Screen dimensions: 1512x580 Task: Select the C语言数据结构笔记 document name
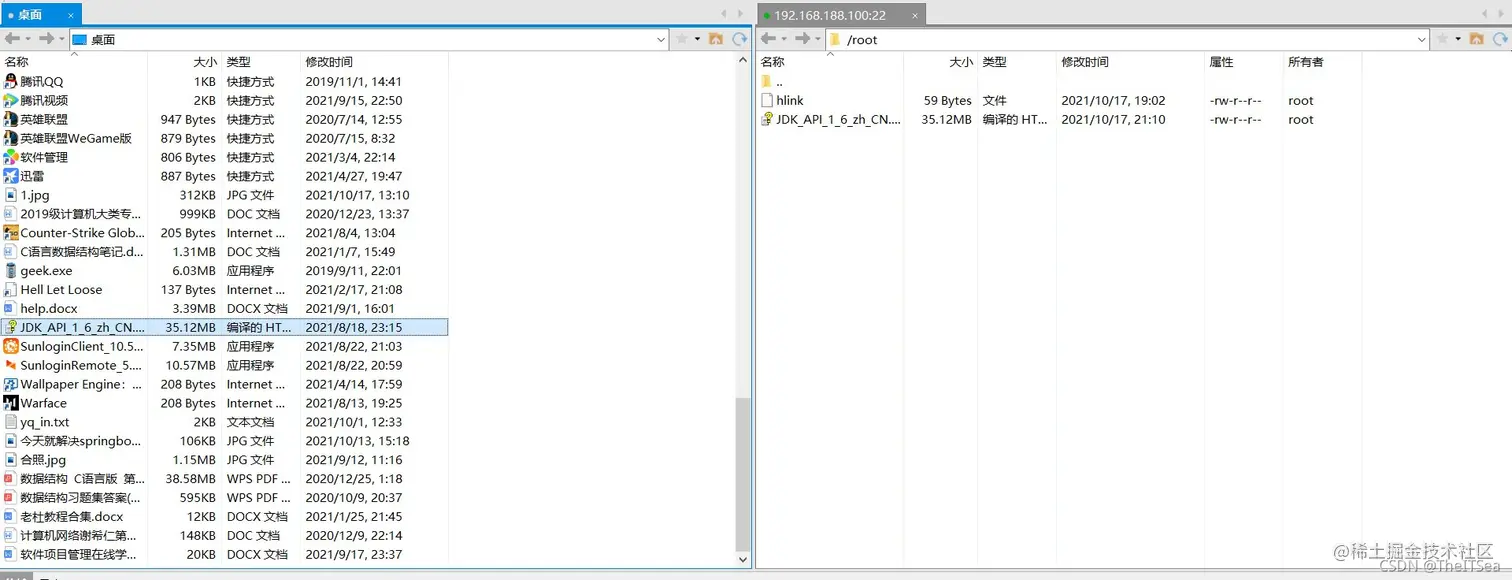click(x=82, y=252)
